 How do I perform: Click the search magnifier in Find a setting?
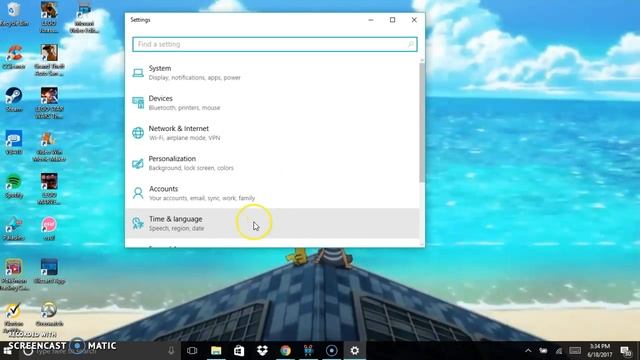pyautogui.click(x=410, y=44)
